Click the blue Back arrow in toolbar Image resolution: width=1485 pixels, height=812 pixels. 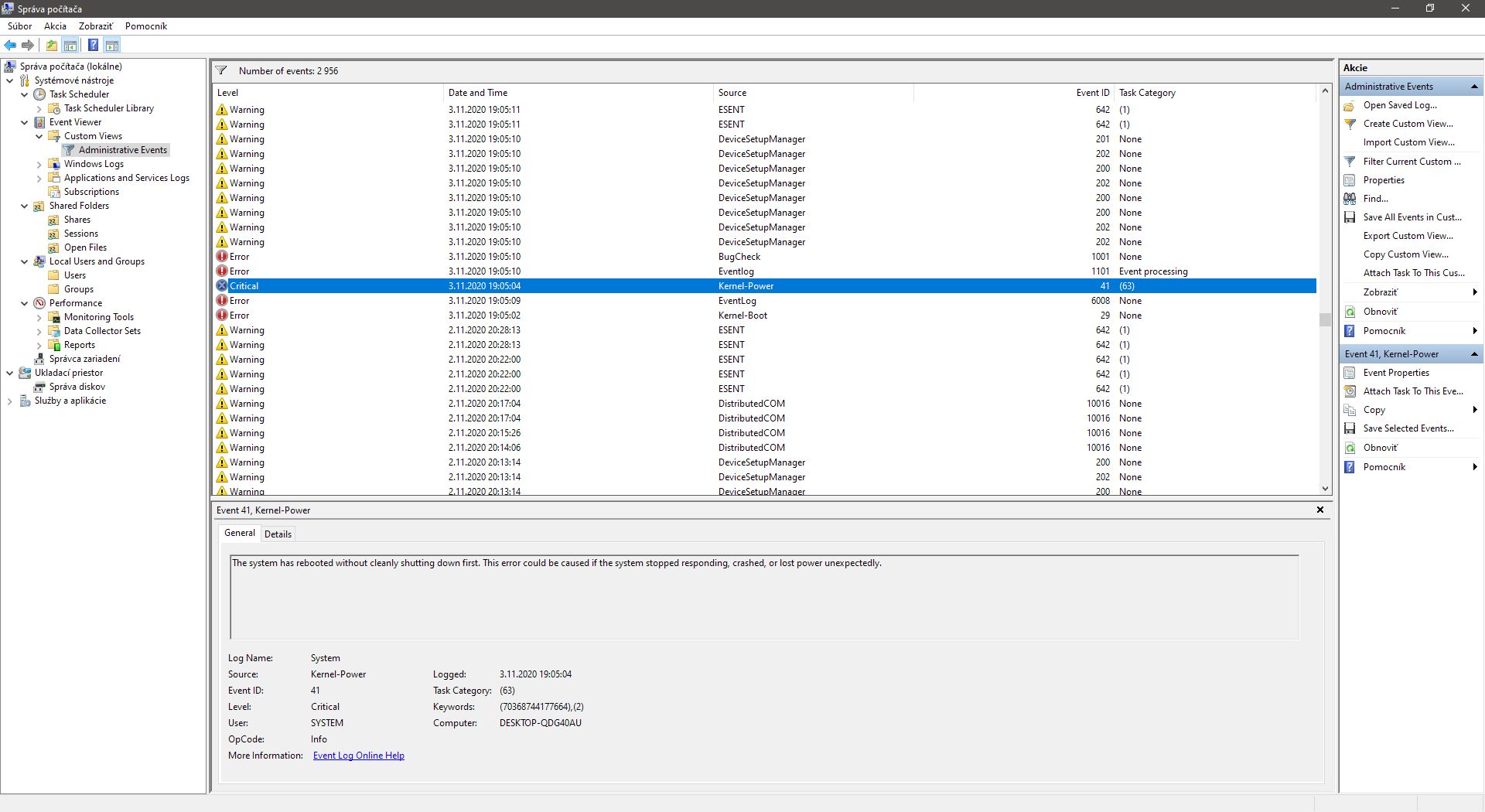click(x=10, y=46)
